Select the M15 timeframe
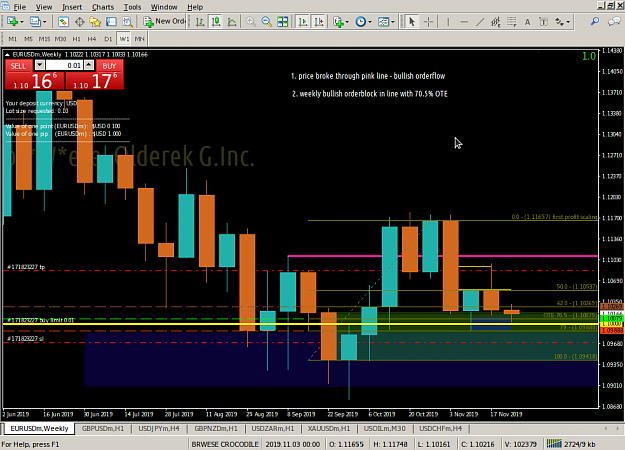 point(44,39)
